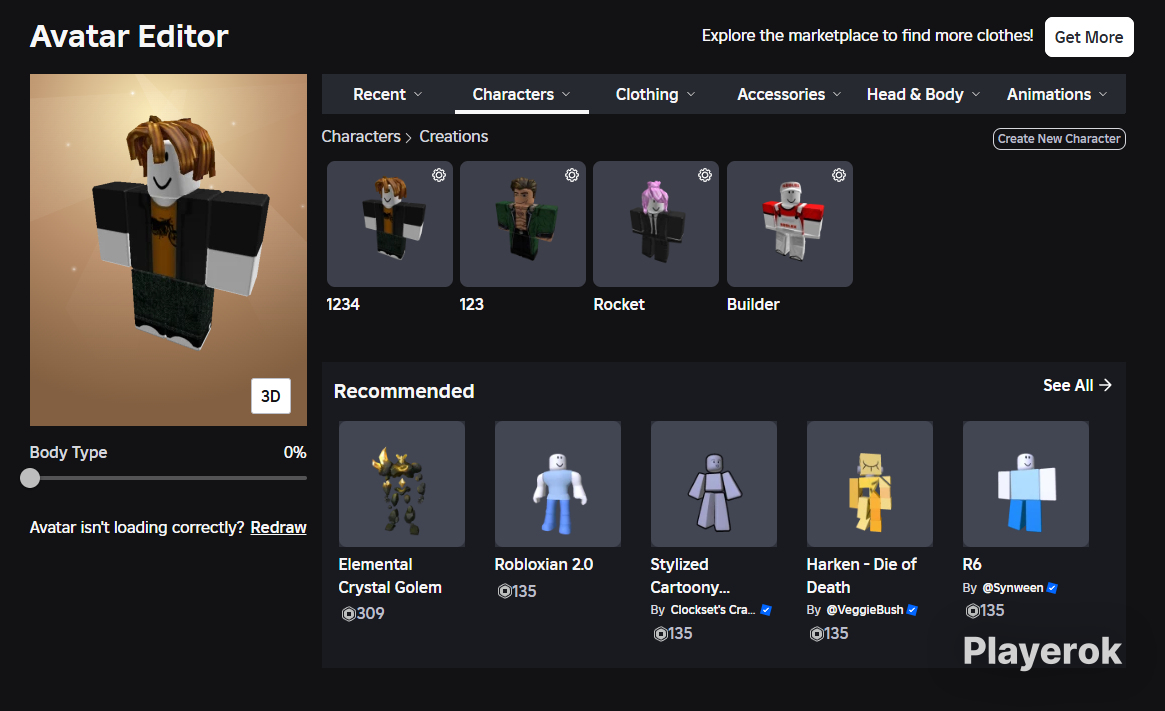Open Stylized Cartoony bundle thumbnail
Screen dimensions: 1165x711
click(x=713, y=484)
